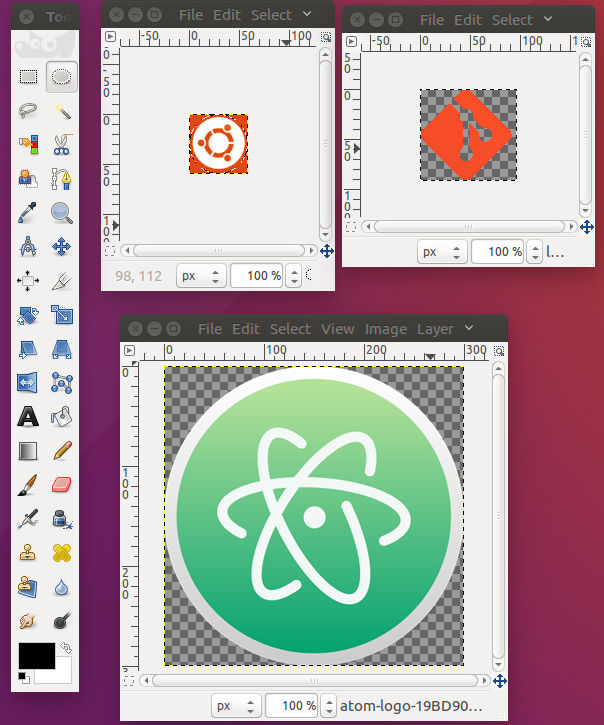Image resolution: width=604 pixels, height=725 pixels.
Task: Select the Airbrush tool
Action: coord(28,519)
